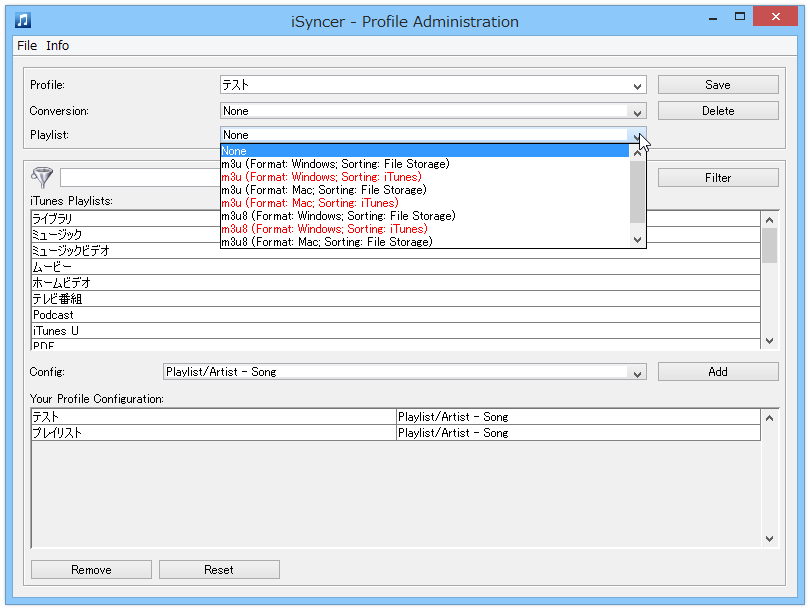Screen dimensions: 810x610
Task: Maximize the iSyncer window
Action: 740,17
